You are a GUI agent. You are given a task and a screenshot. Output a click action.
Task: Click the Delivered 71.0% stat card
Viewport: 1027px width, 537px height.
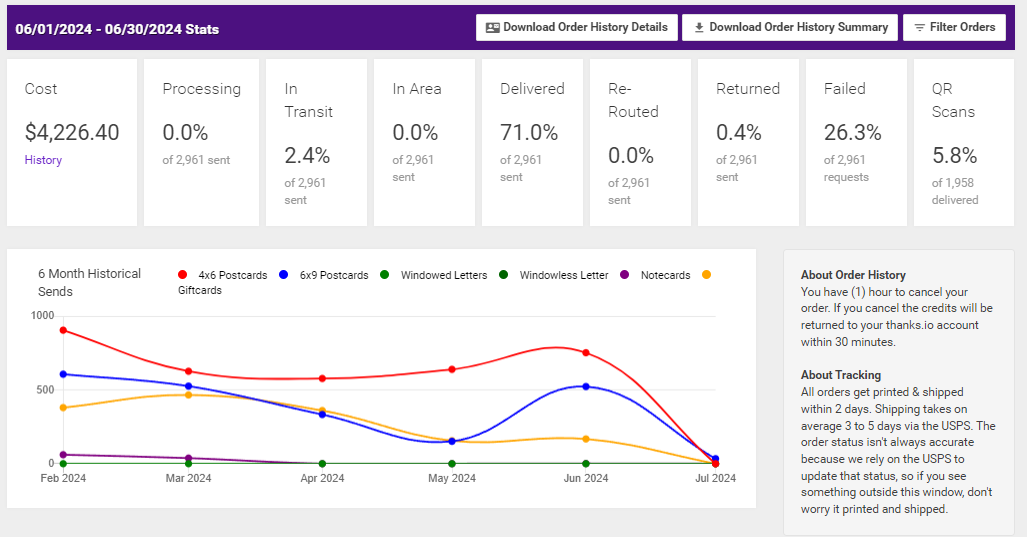tap(531, 142)
